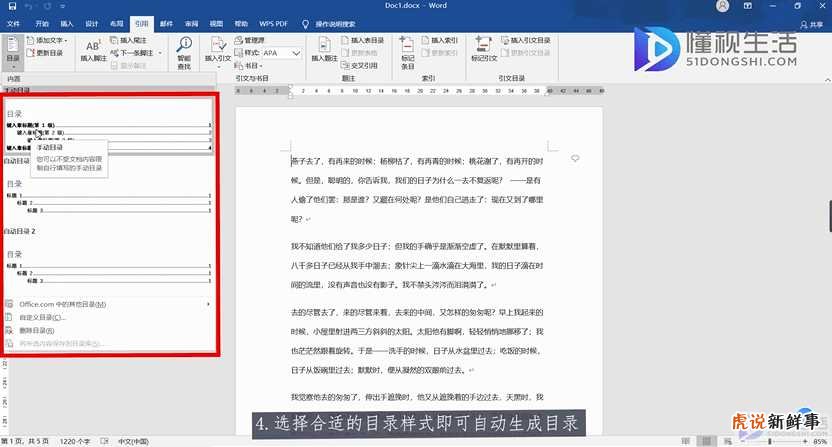Collapse the ribbon with the chevron arrow
The height and width of the screenshot is (447, 832).
click(827, 80)
